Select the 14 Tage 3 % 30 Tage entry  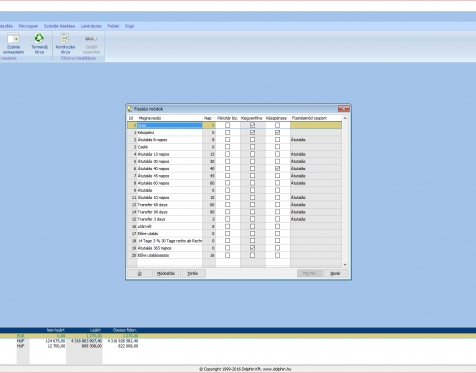click(170, 241)
